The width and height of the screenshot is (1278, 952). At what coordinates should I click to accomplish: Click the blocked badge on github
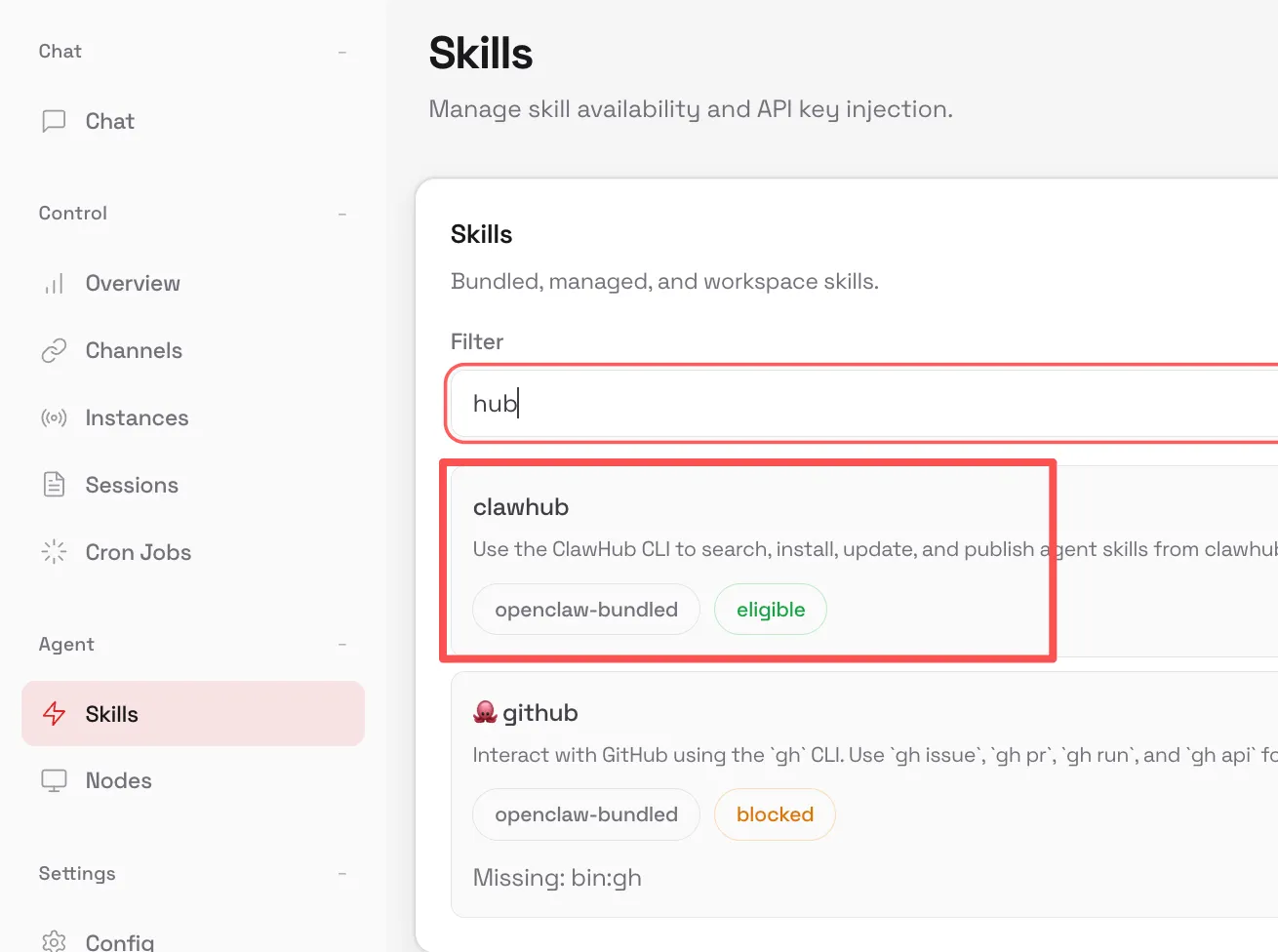pos(775,814)
